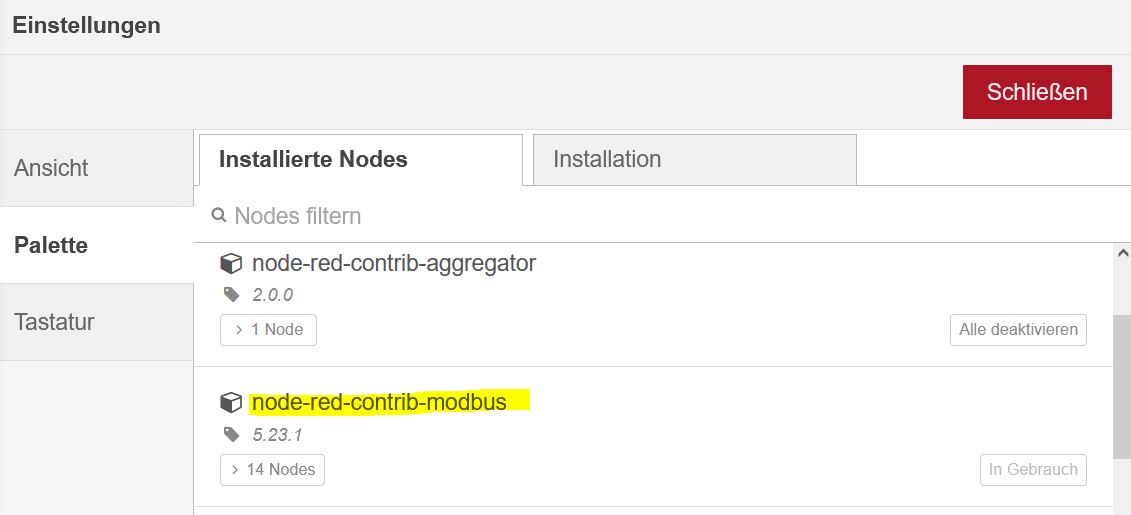This screenshot has width=1131, height=515.
Task: Click the chevron icon in the 14 Nodes button
Action: coord(235,470)
